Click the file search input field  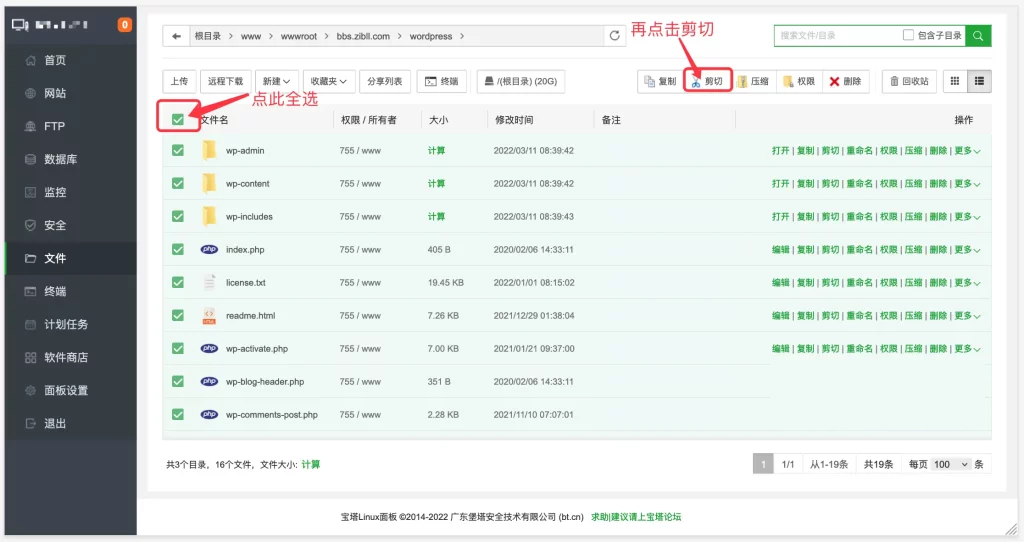pyautogui.click(x=837, y=35)
